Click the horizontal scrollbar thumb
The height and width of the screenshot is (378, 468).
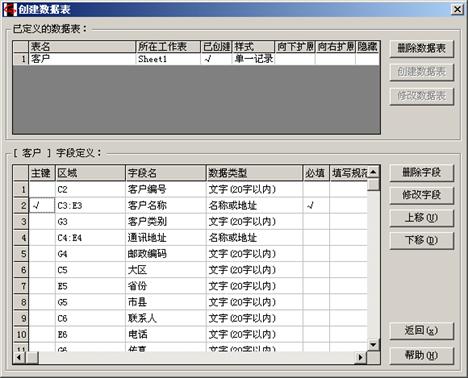[x=32, y=358]
